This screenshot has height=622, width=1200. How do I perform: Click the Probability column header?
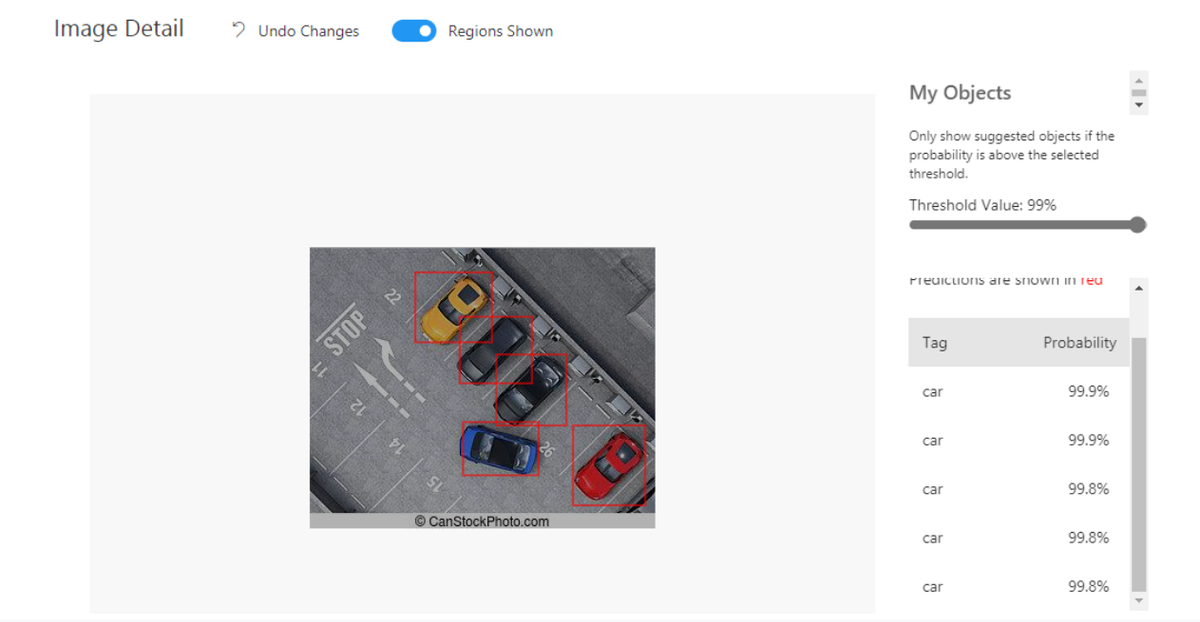coord(1079,342)
